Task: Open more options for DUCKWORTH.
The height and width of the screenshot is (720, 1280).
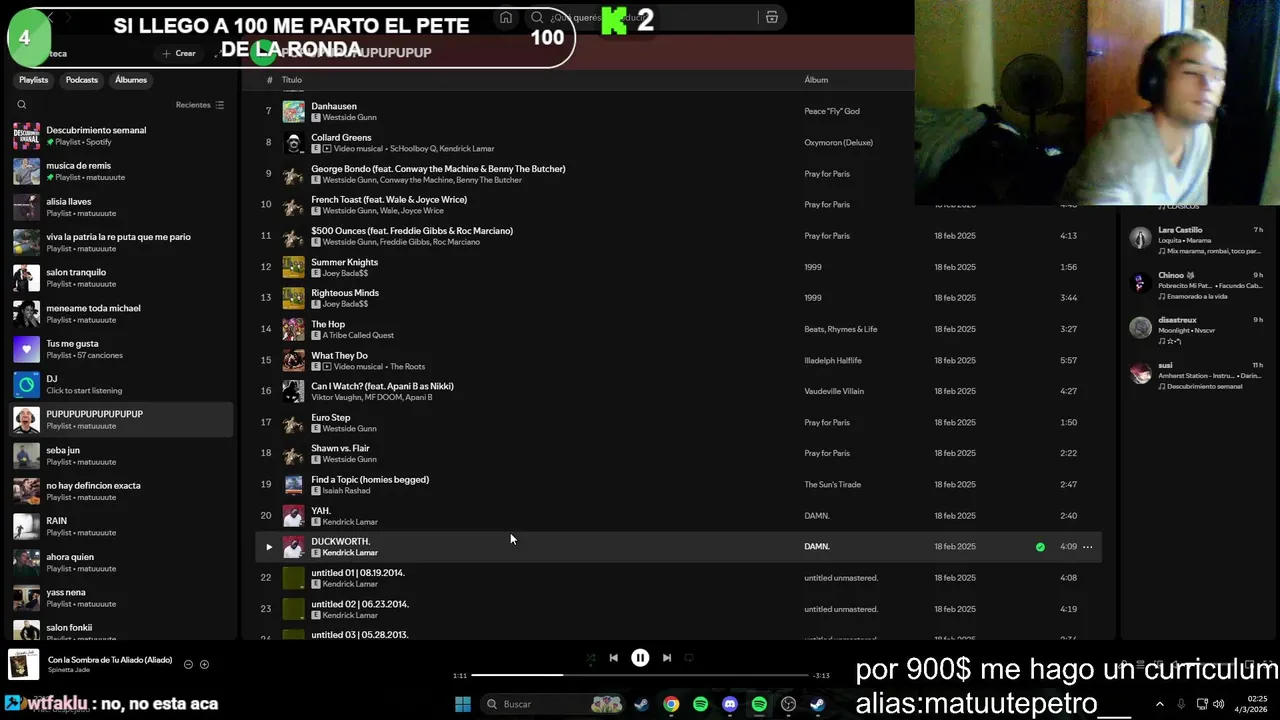Action: pyautogui.click(x=1087, y=547)
